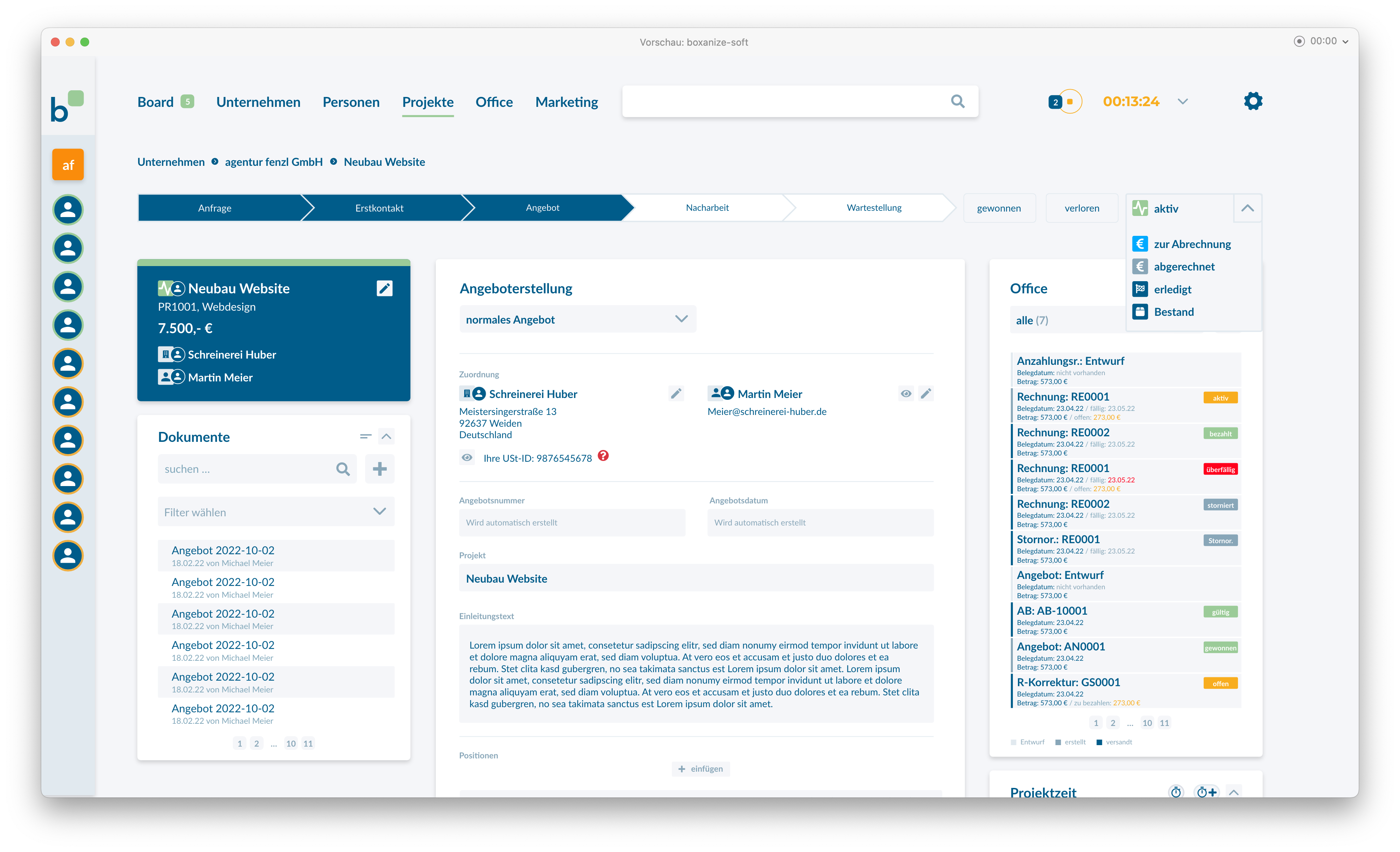Open the 'Stornor.: RE0001' entry
This screenshot has height=852, width=1400.
click(x=1126, y=548)
